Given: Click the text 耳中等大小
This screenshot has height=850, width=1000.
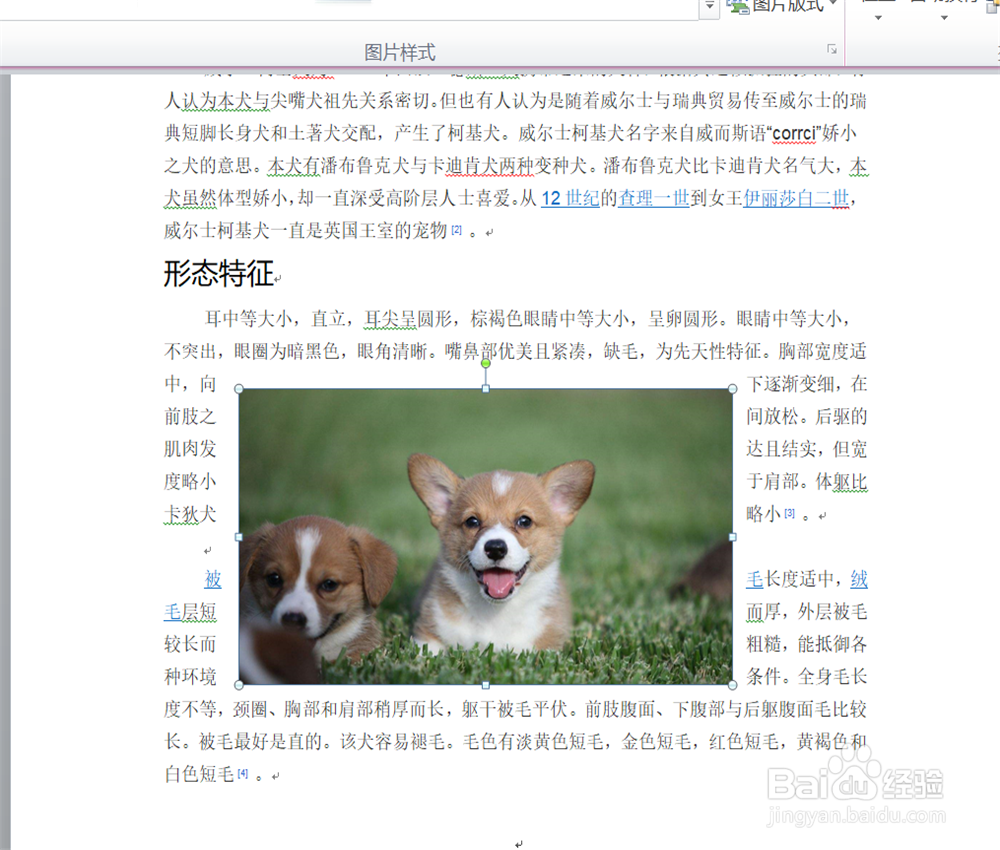Looking at the screenshot, I should (249, 318).
